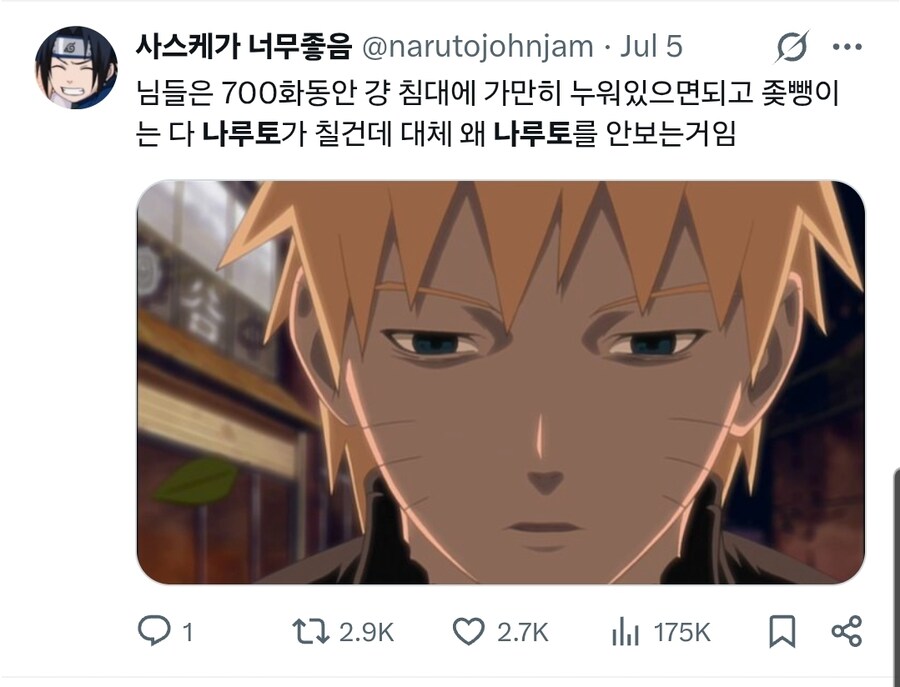Click the 2.7K like count
This screenshot has height=687, width=900.
[523, 632]
